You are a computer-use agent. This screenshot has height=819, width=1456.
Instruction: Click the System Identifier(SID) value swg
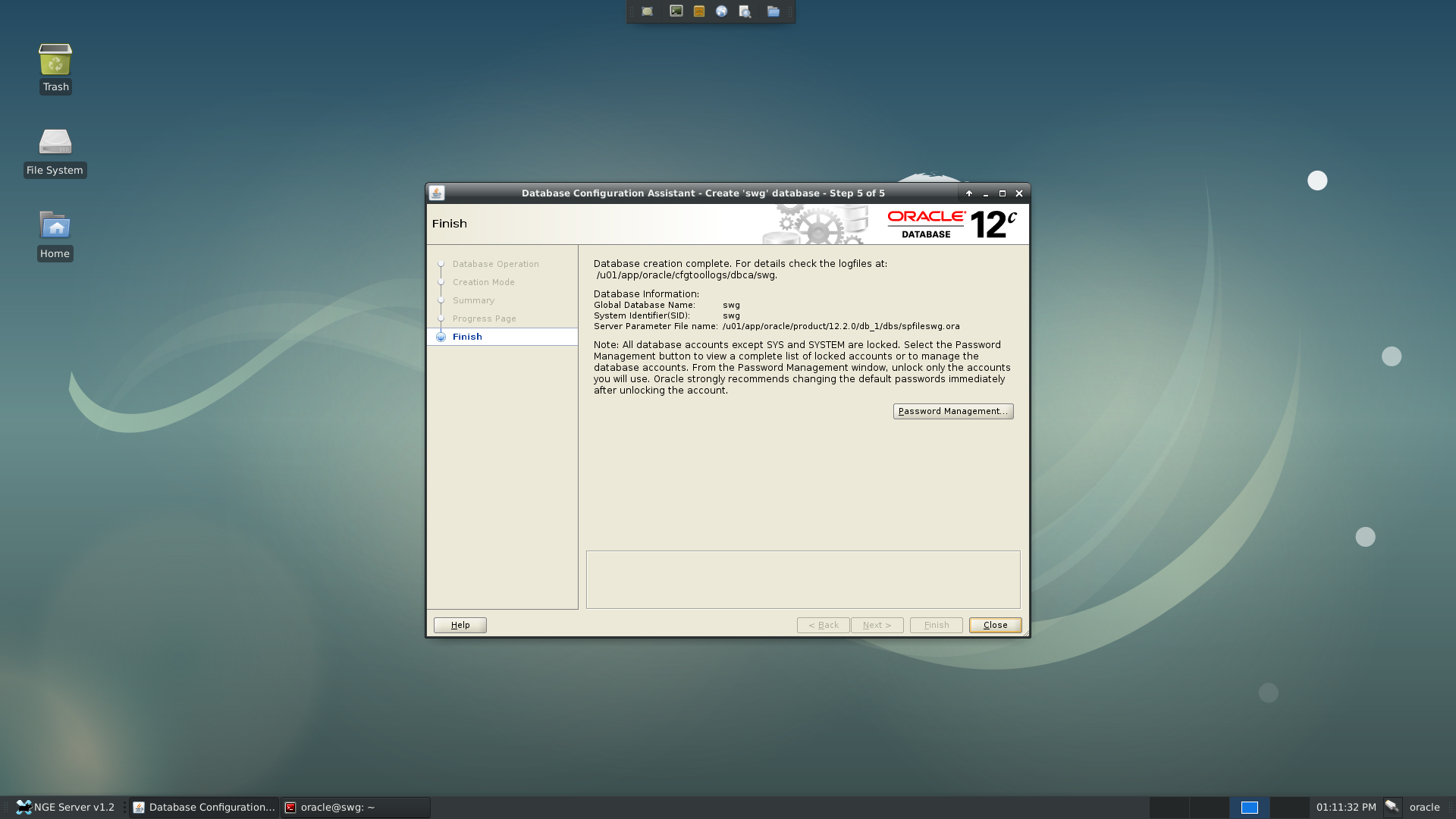[x=731, y=315]
